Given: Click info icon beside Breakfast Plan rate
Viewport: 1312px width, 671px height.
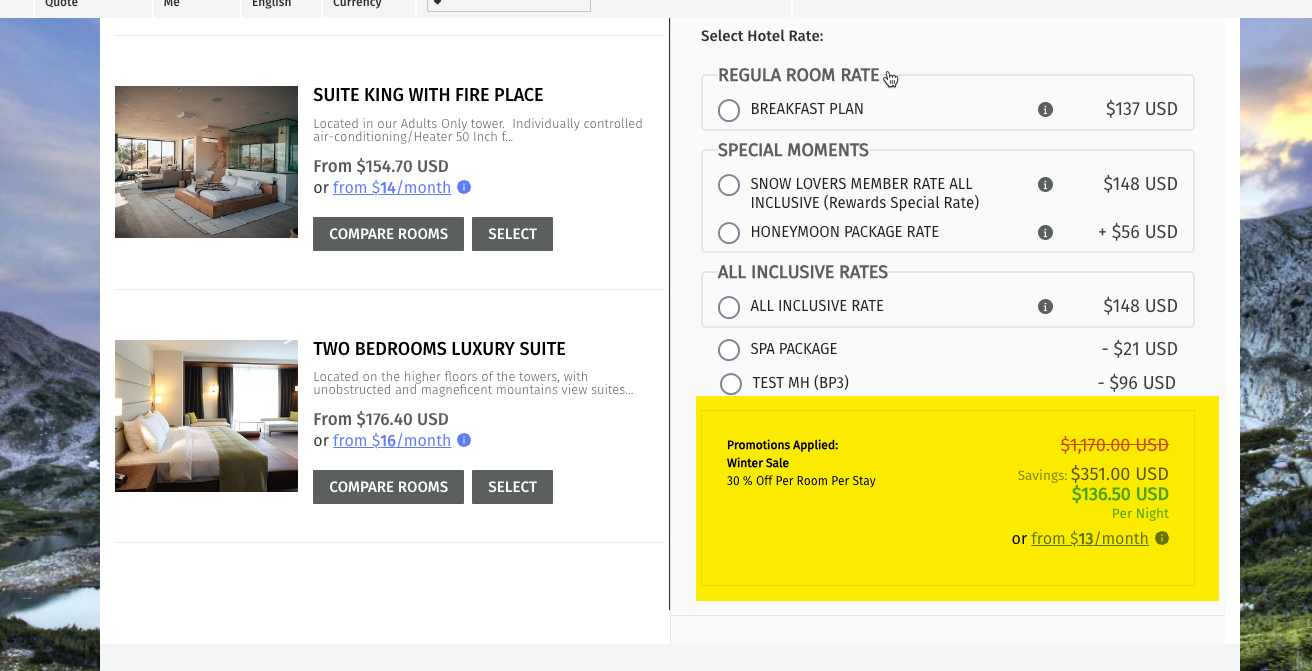Looking at the screenshot, I should point(1045,110).
